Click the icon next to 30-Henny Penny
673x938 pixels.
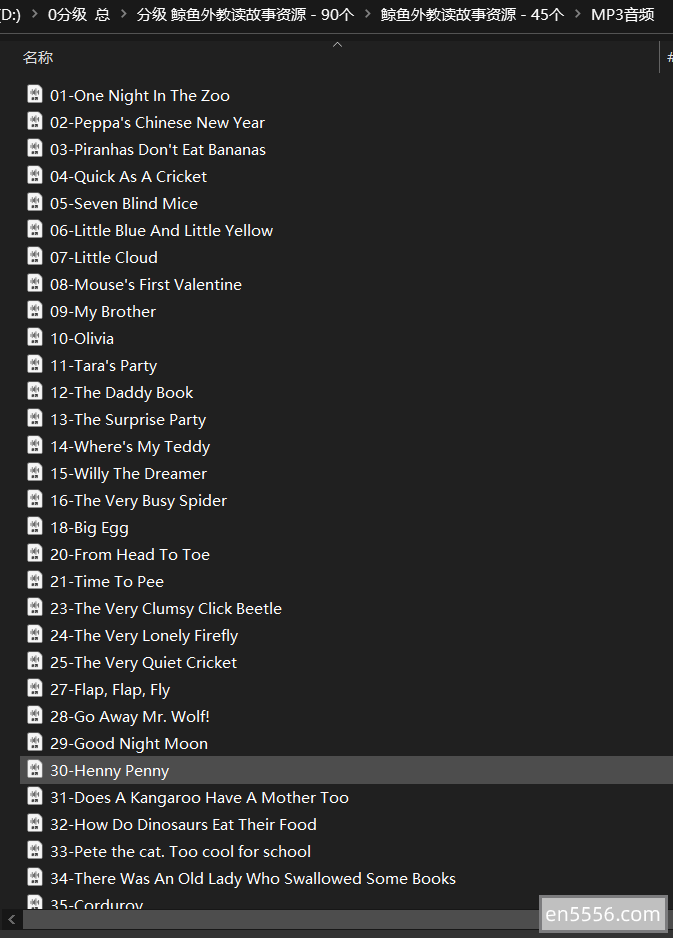click(x=35, y=770)
